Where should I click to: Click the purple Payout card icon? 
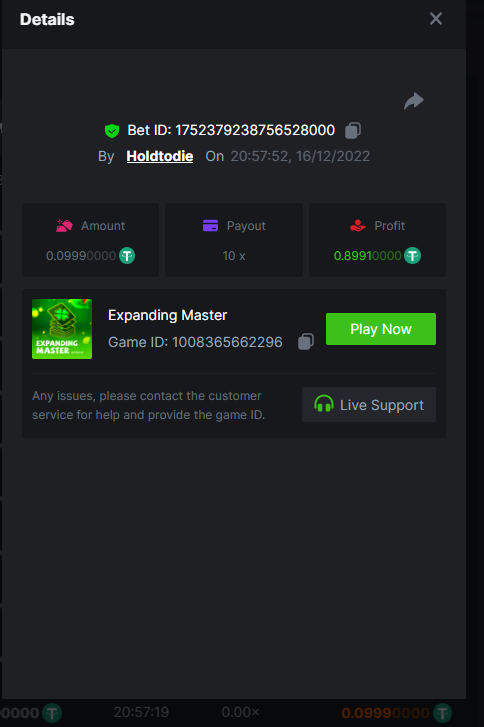click(x=210, y=226)
